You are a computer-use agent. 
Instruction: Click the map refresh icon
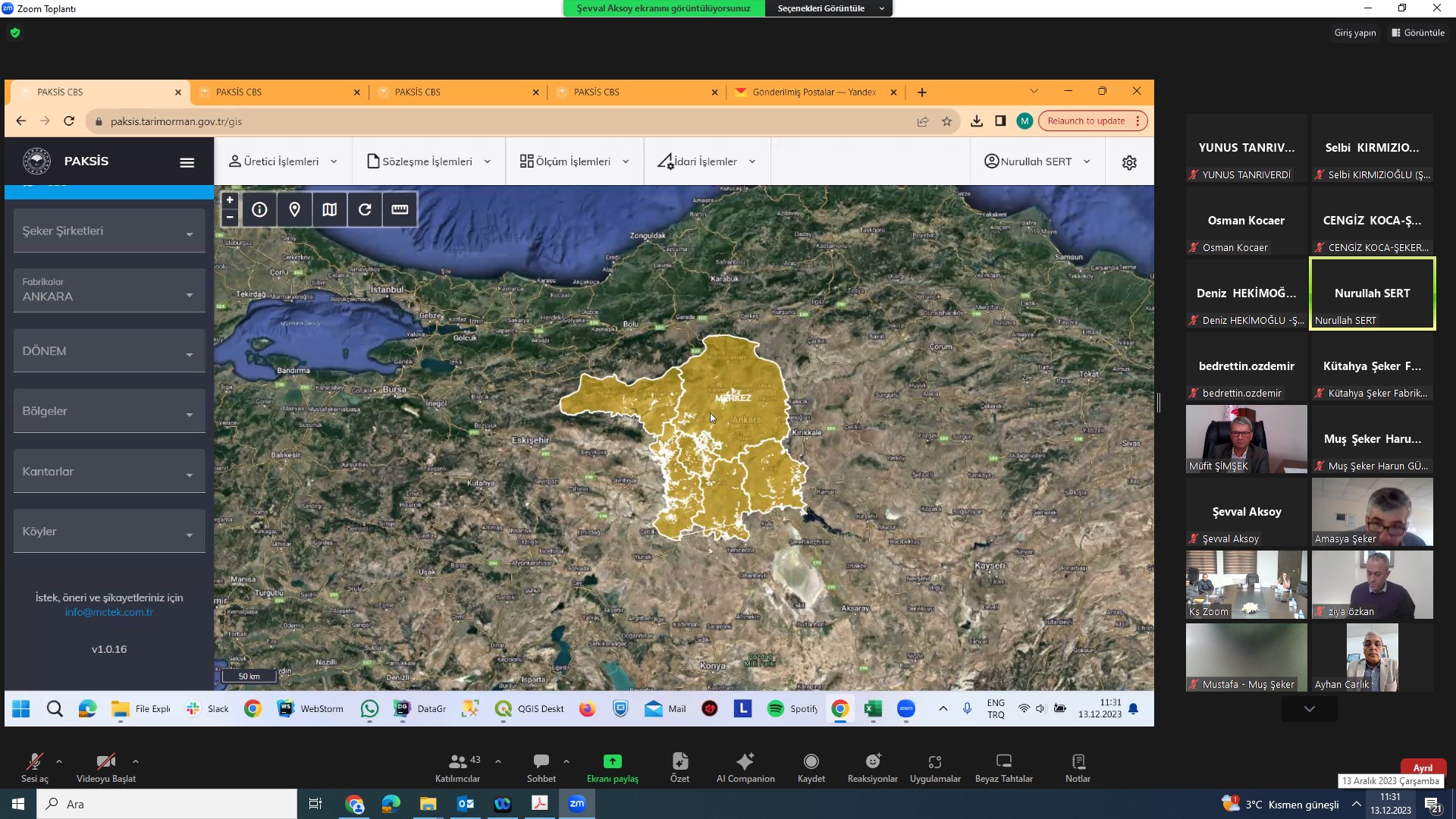click(x=365, y=210)
